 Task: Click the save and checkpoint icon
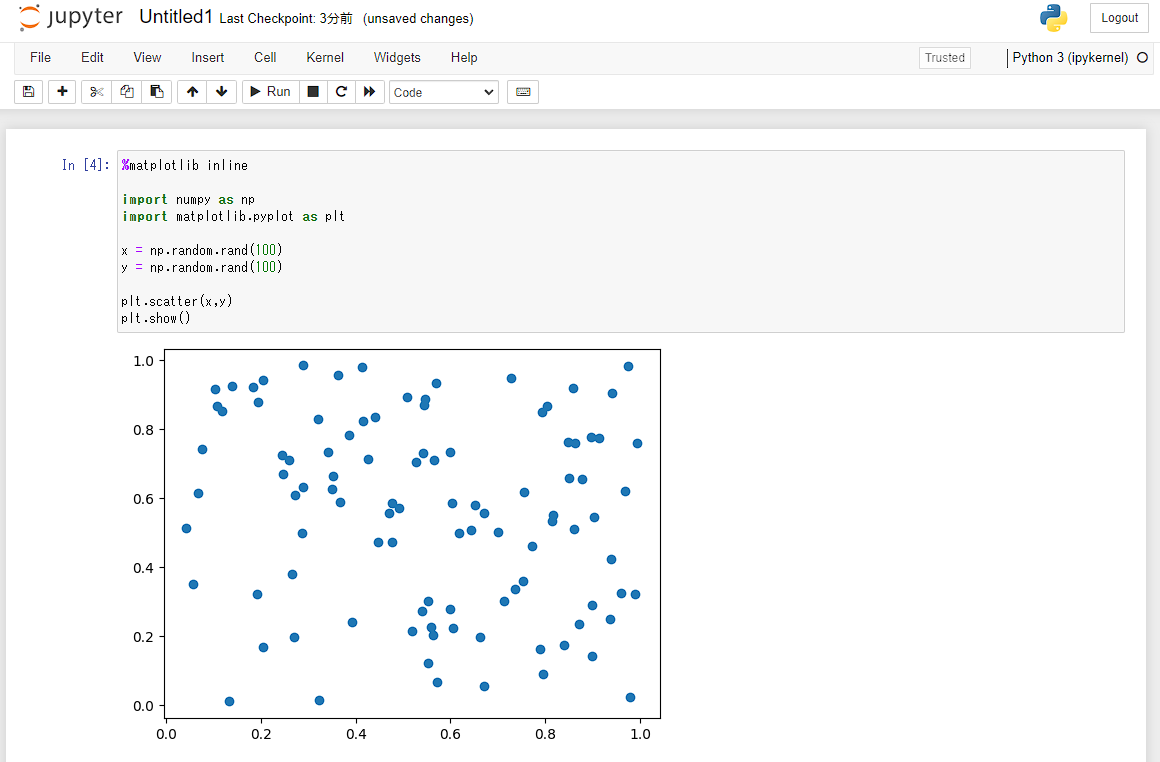click(x=28, y=92)
